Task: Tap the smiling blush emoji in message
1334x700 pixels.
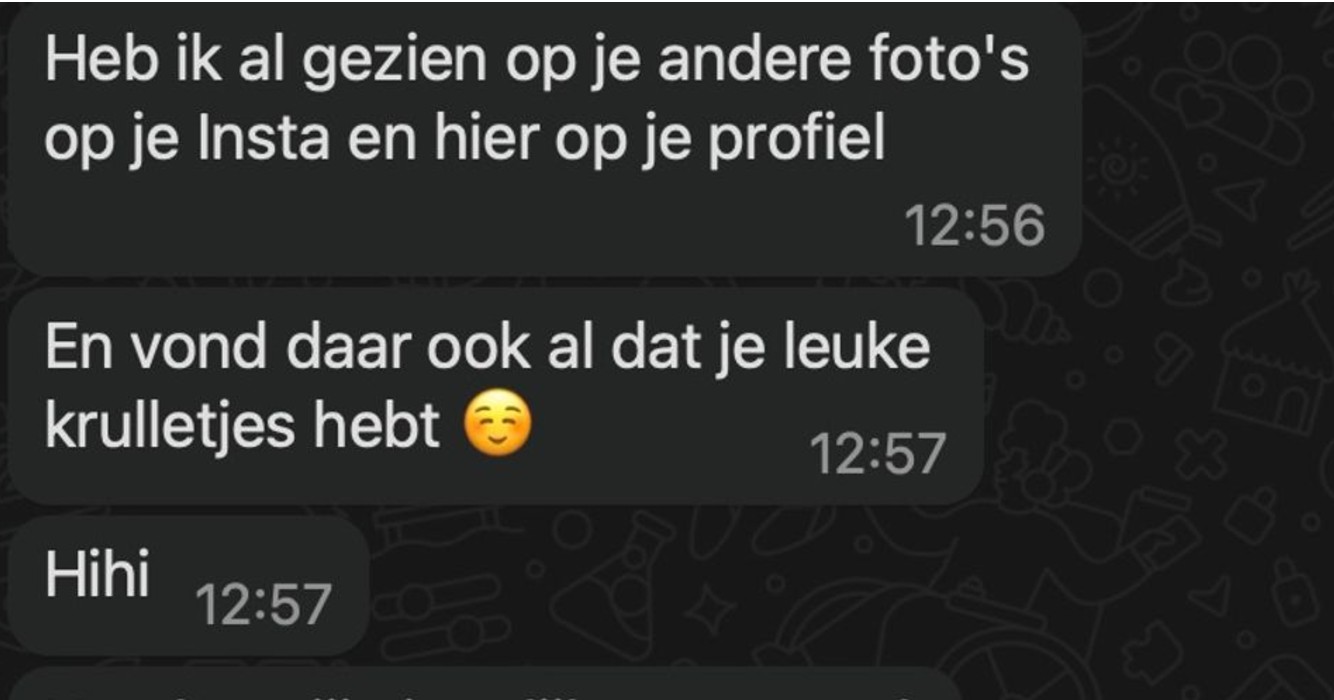Action: point(497,428)
